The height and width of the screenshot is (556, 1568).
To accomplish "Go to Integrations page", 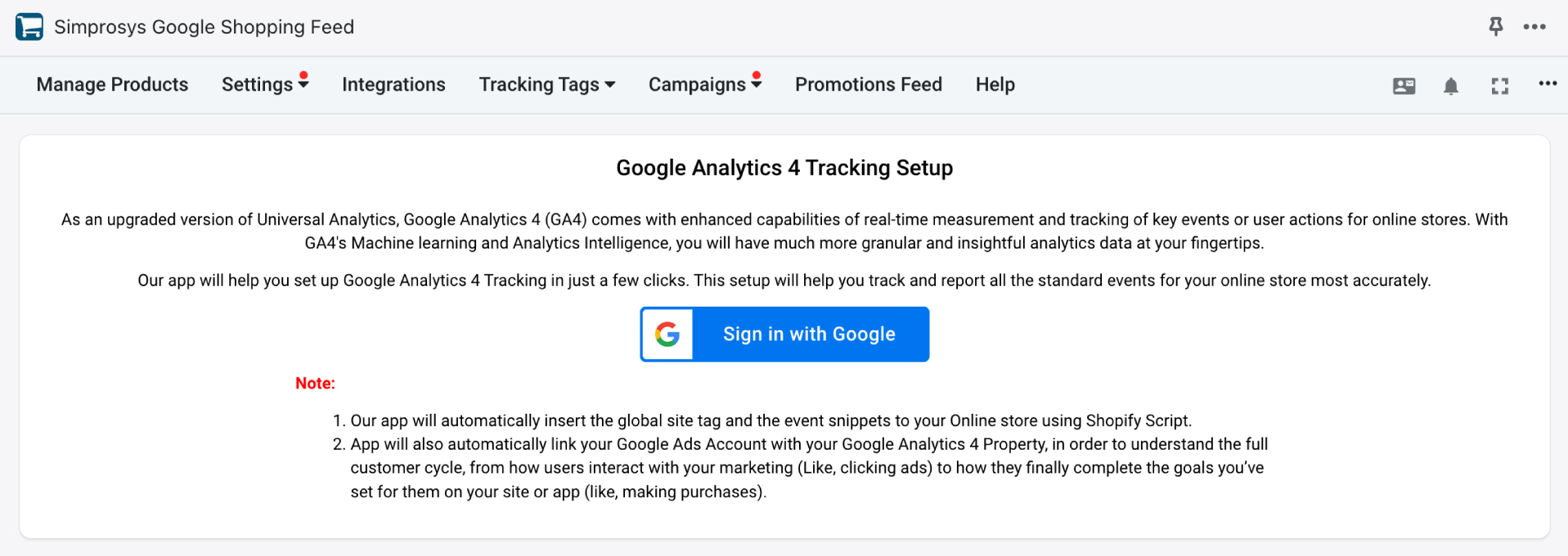I will click(x=393, y=84).
